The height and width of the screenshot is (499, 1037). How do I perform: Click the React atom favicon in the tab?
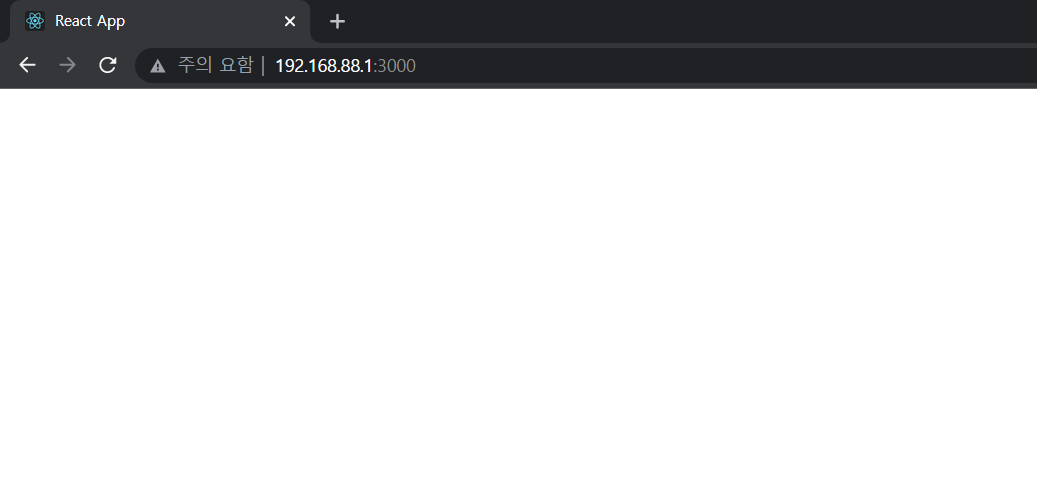[34, 21]
